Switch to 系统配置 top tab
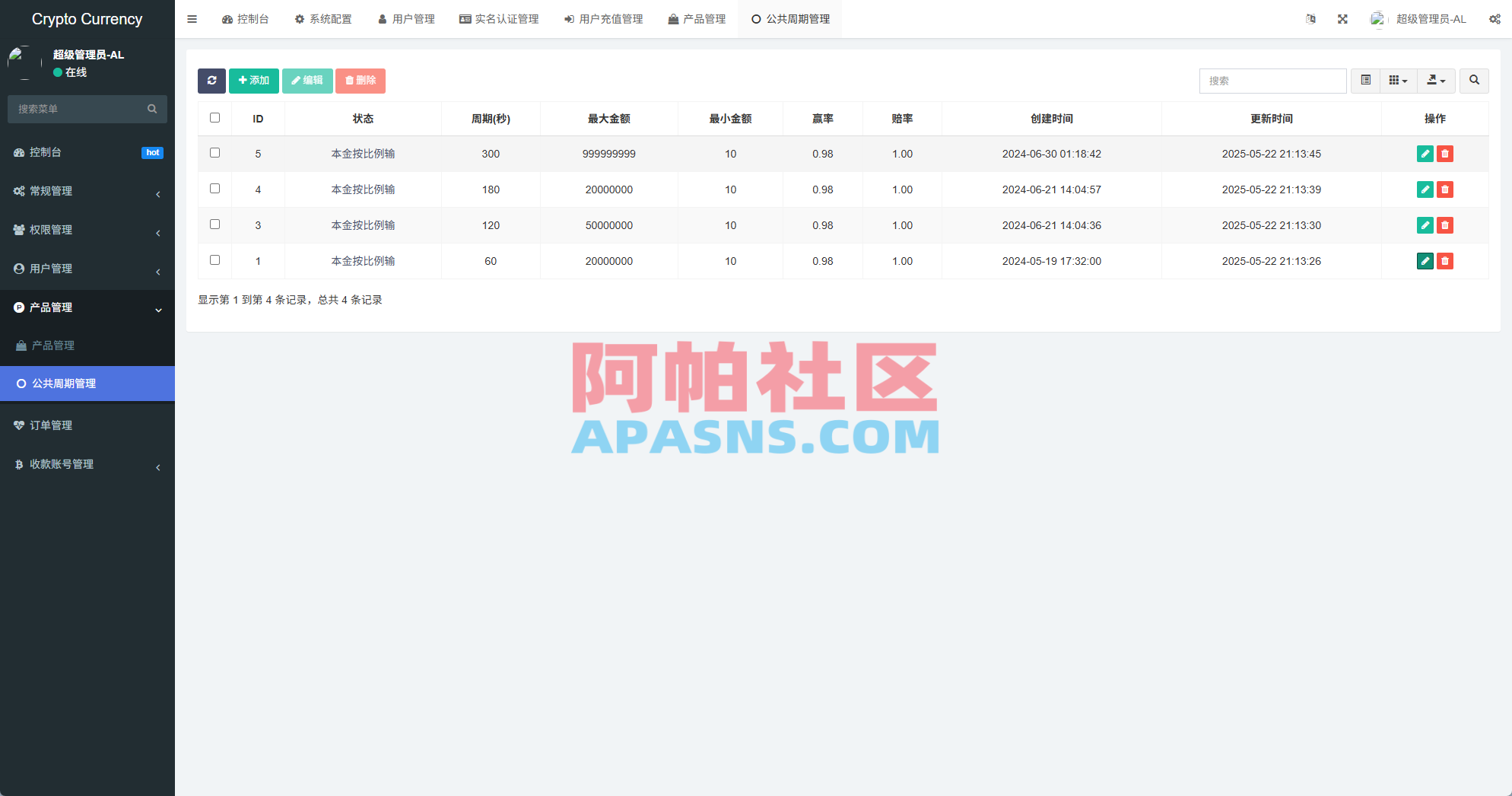The width and height of the screenshot is (1512, 796). click(323, 19)
